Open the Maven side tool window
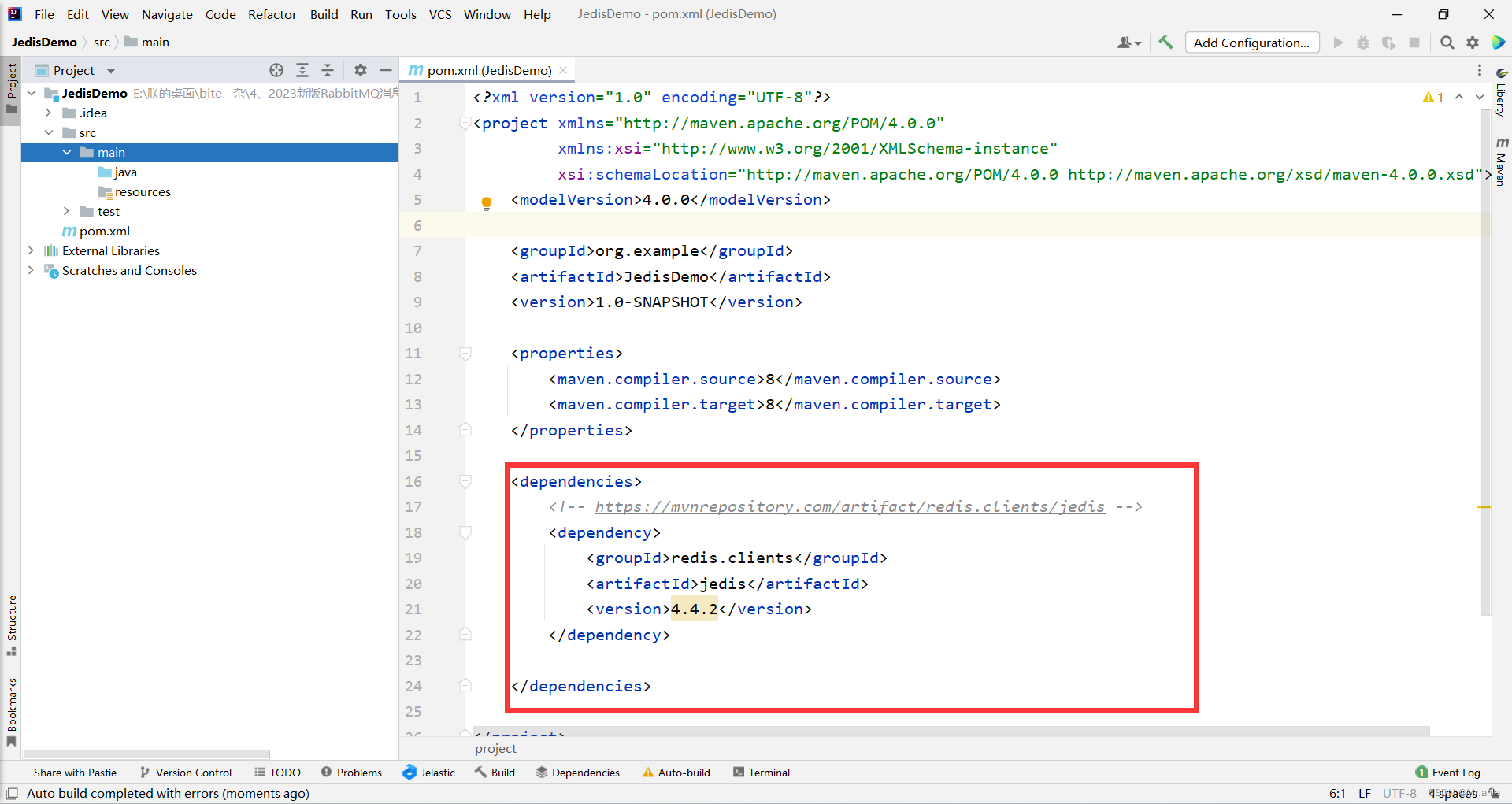This screenshot has height=804, width=1512. coord(1502,161)
